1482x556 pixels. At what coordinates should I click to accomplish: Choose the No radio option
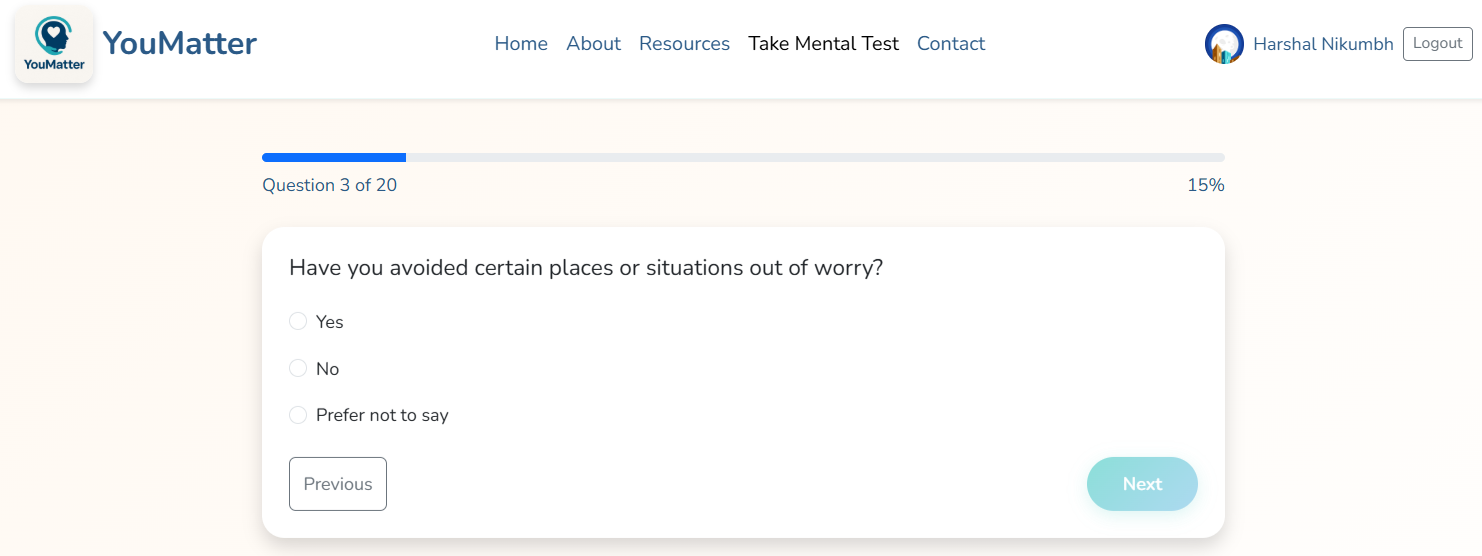[298, 368]
